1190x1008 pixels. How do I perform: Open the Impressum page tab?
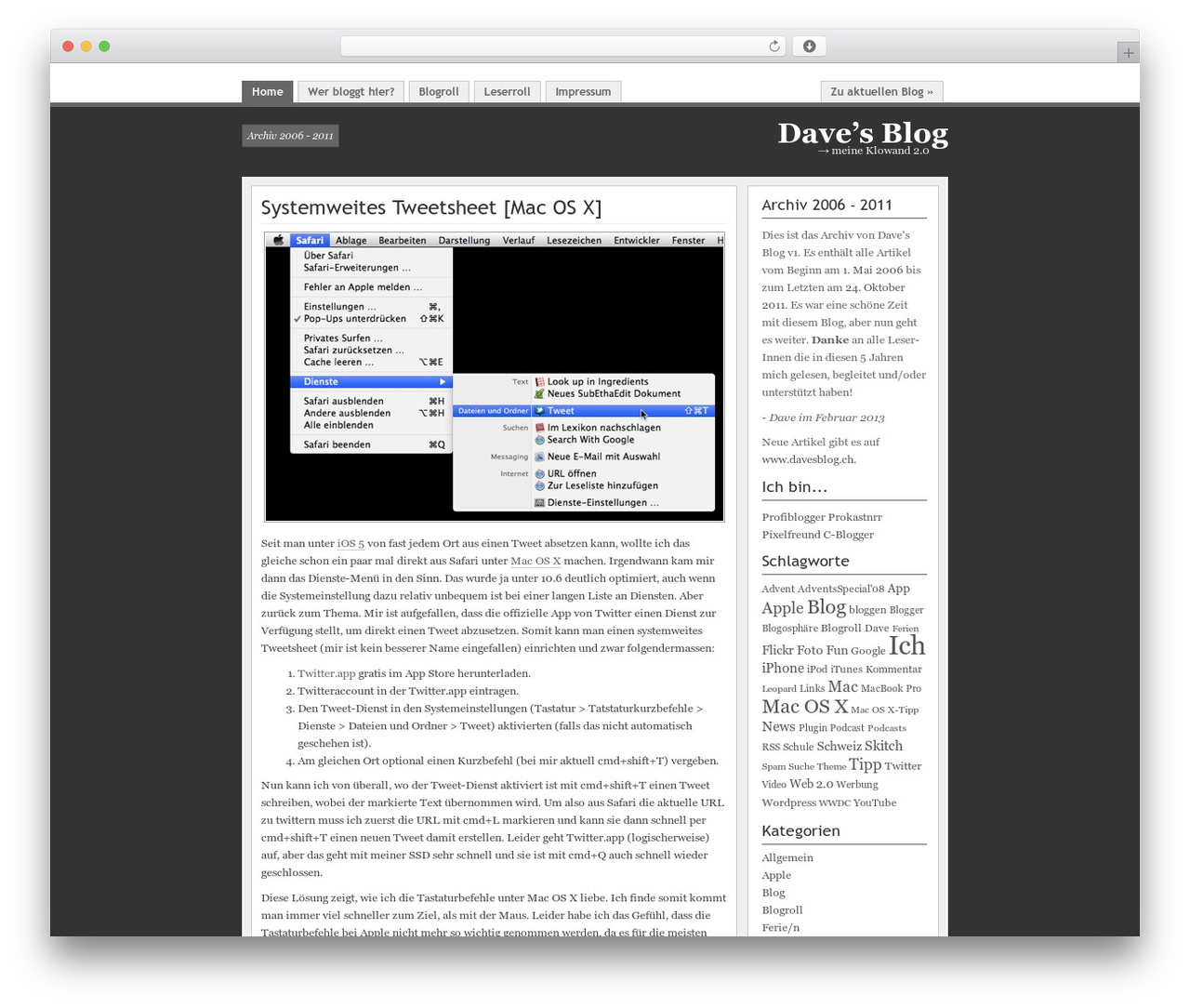click(x=583, y=91)
